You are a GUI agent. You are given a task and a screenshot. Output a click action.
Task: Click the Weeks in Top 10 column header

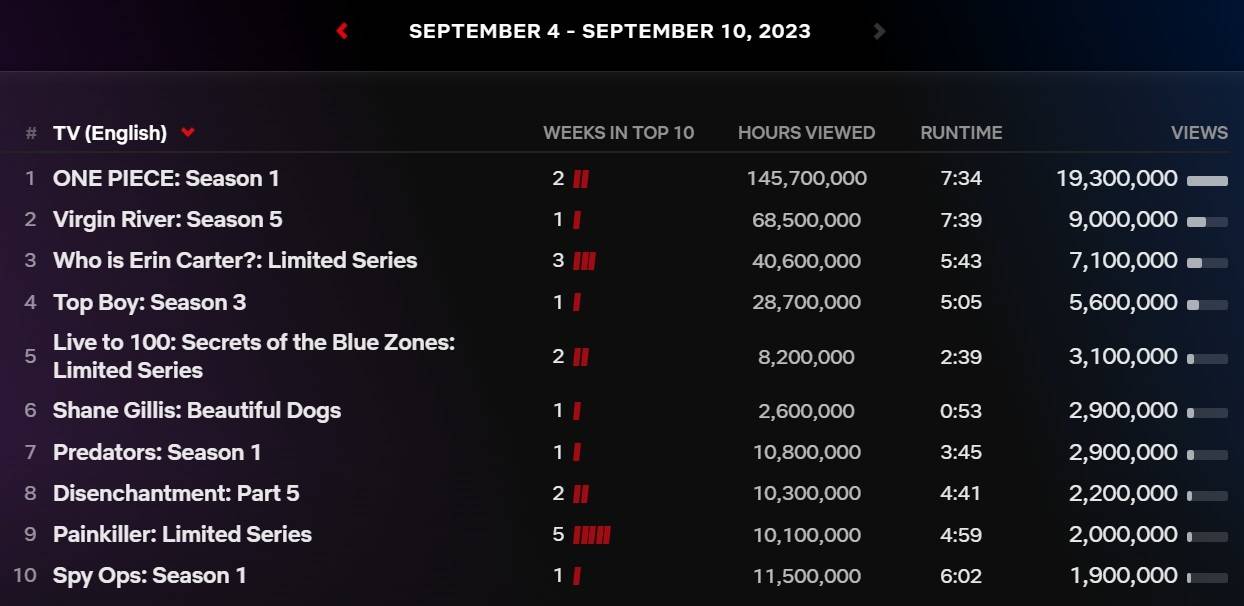pyautogui.click(x=618, y=133)
